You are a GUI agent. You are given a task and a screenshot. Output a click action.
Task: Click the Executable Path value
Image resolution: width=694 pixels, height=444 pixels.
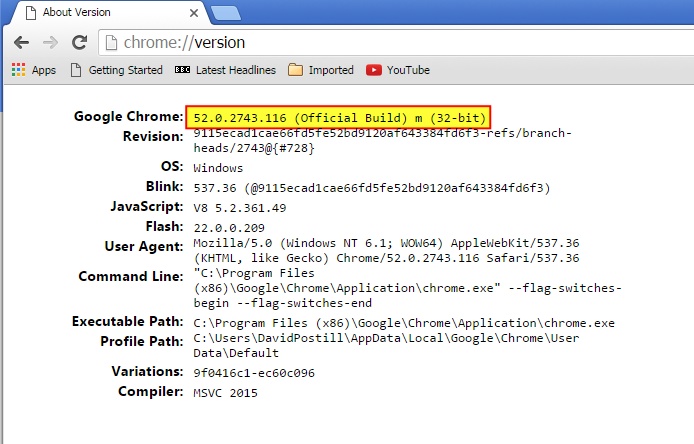pos(404,323)
